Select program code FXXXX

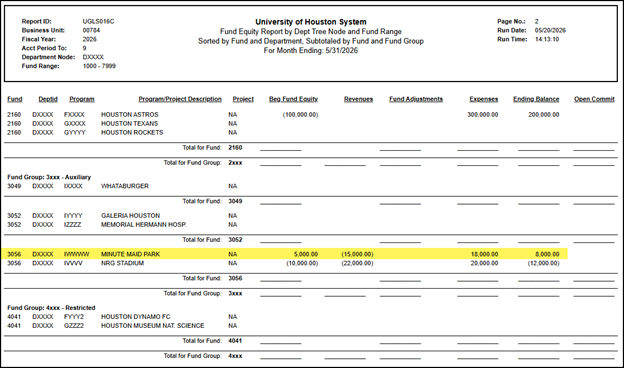(74, 115)
